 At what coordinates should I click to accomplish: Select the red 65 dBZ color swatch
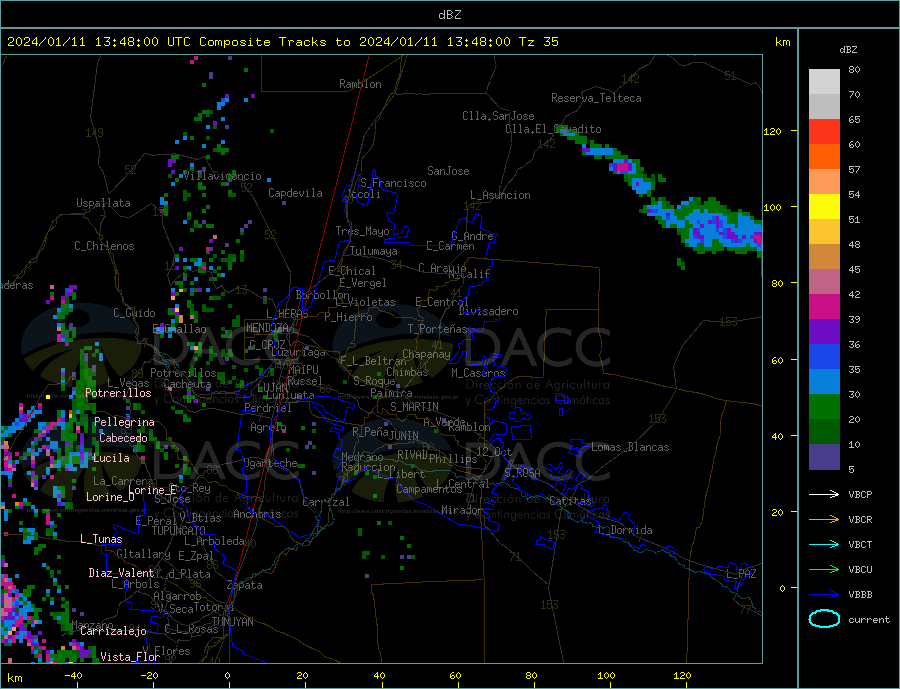pyautogui.click(x=824, y=131)
